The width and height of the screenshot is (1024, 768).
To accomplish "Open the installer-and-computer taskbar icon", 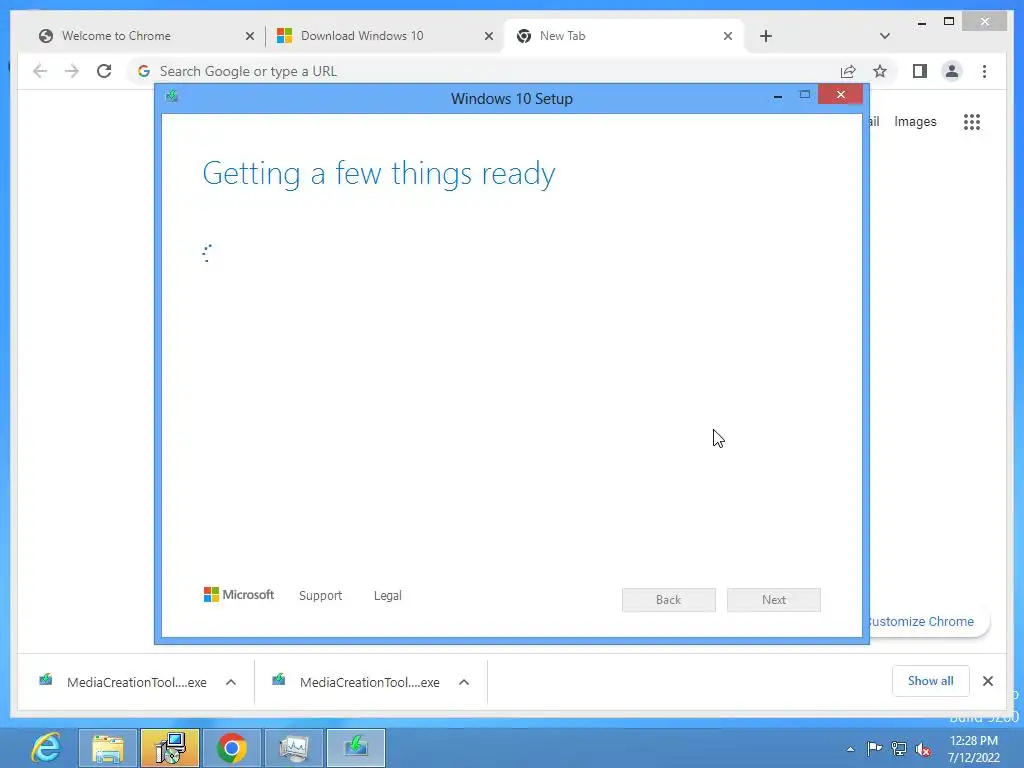I will [170, 748].
